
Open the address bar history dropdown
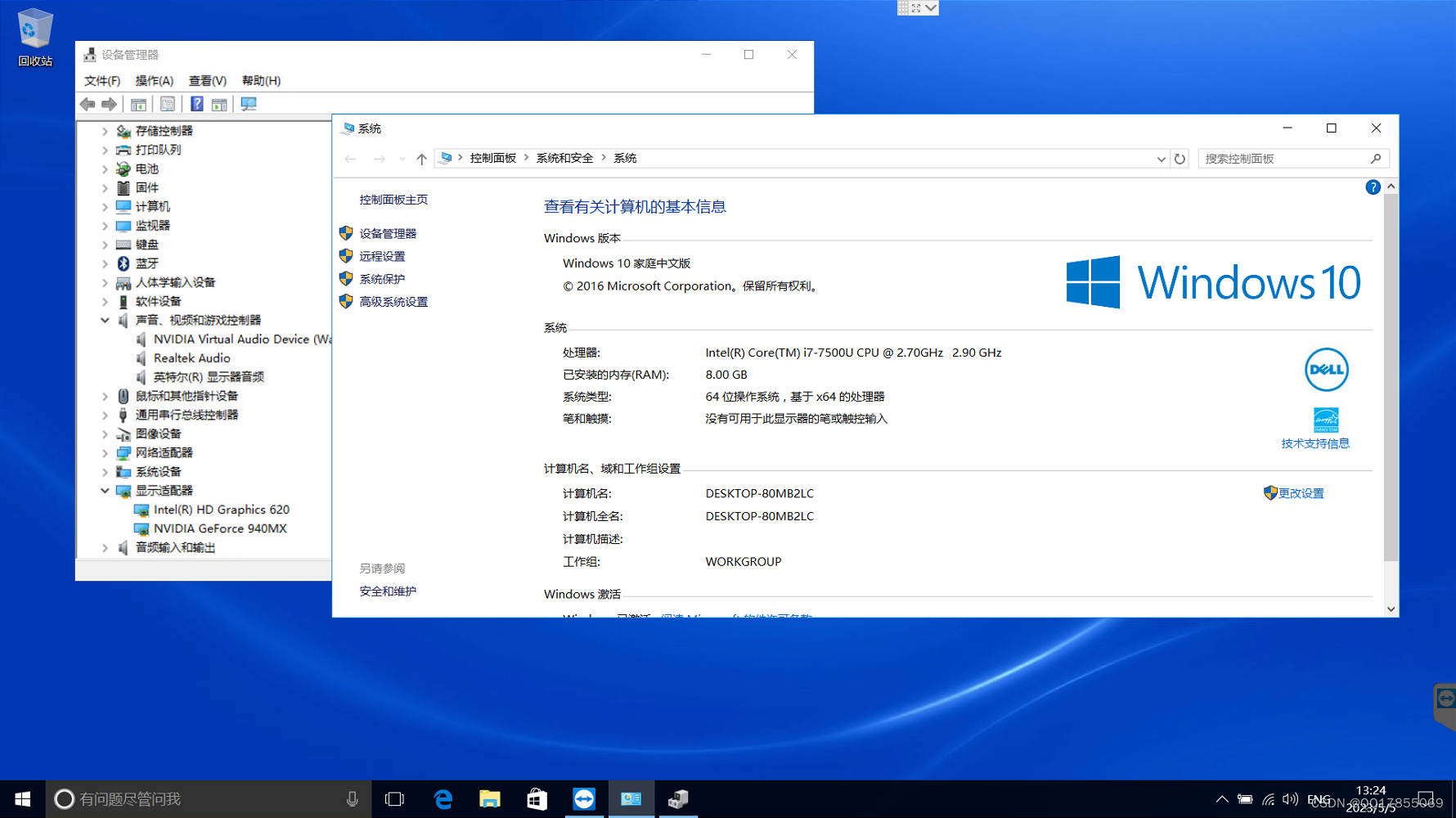click(x=1161, y=159)
